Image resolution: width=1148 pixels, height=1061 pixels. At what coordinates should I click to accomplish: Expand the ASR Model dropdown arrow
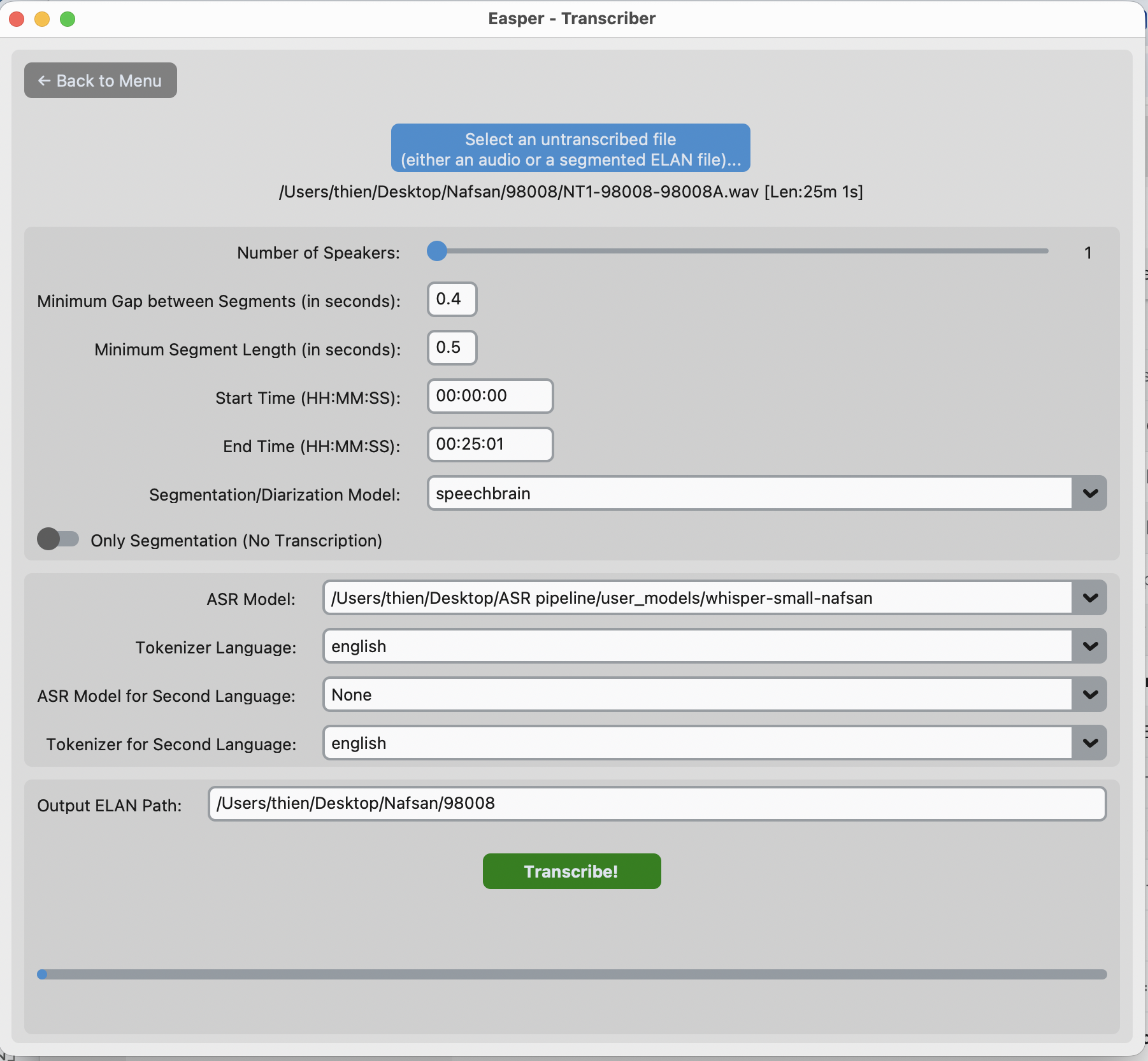coord(1089,598)
